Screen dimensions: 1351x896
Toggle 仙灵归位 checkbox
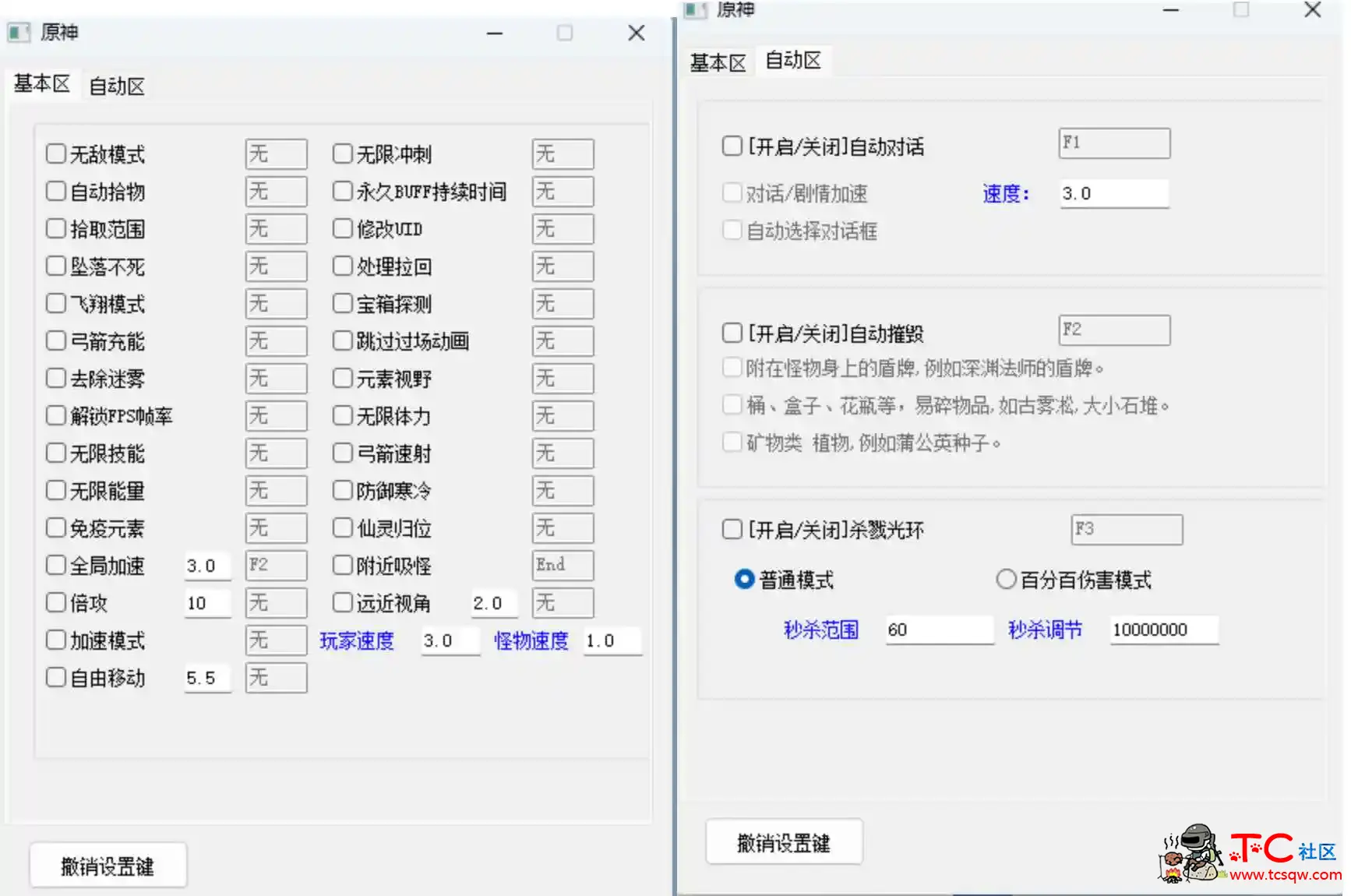click(x=343, y=527)
